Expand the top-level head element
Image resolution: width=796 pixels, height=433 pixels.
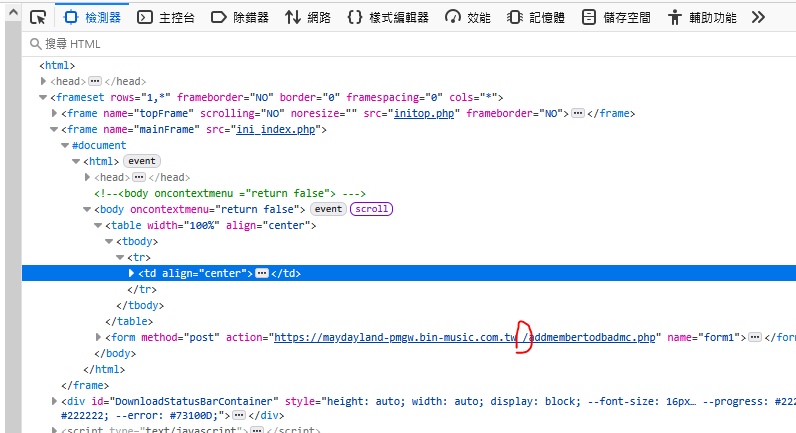click(x=43, y=81)
